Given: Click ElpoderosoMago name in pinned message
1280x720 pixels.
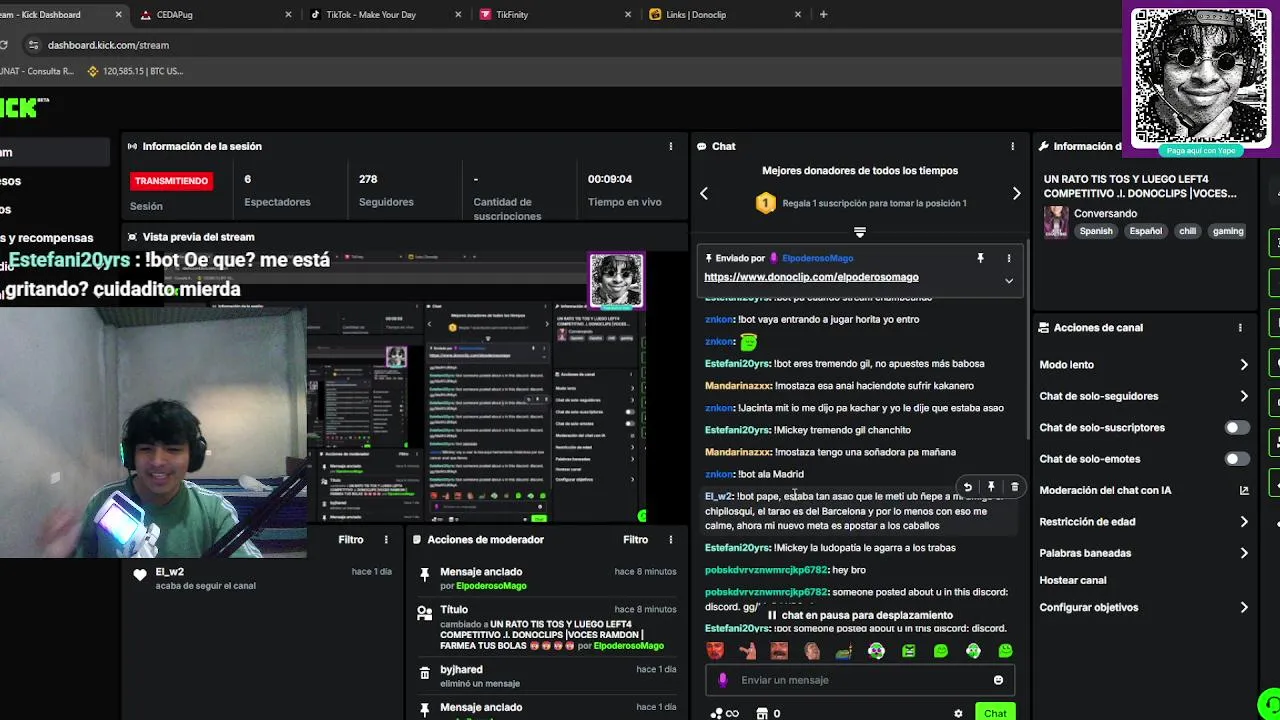Looking at the screenshot, I should coord(817,258).
